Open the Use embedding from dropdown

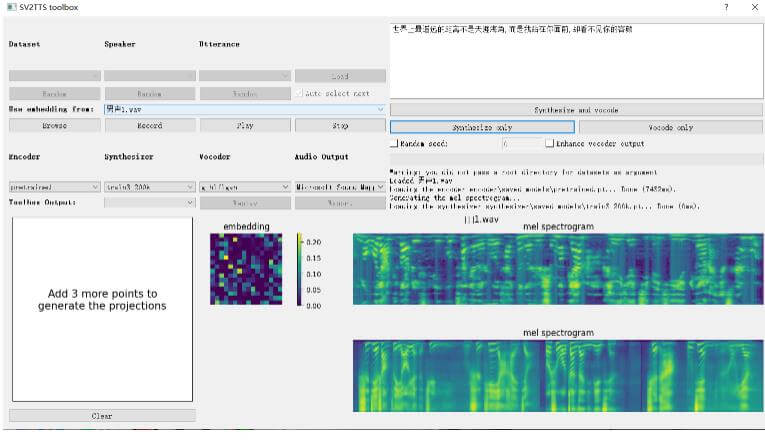[x=244, y=109]
